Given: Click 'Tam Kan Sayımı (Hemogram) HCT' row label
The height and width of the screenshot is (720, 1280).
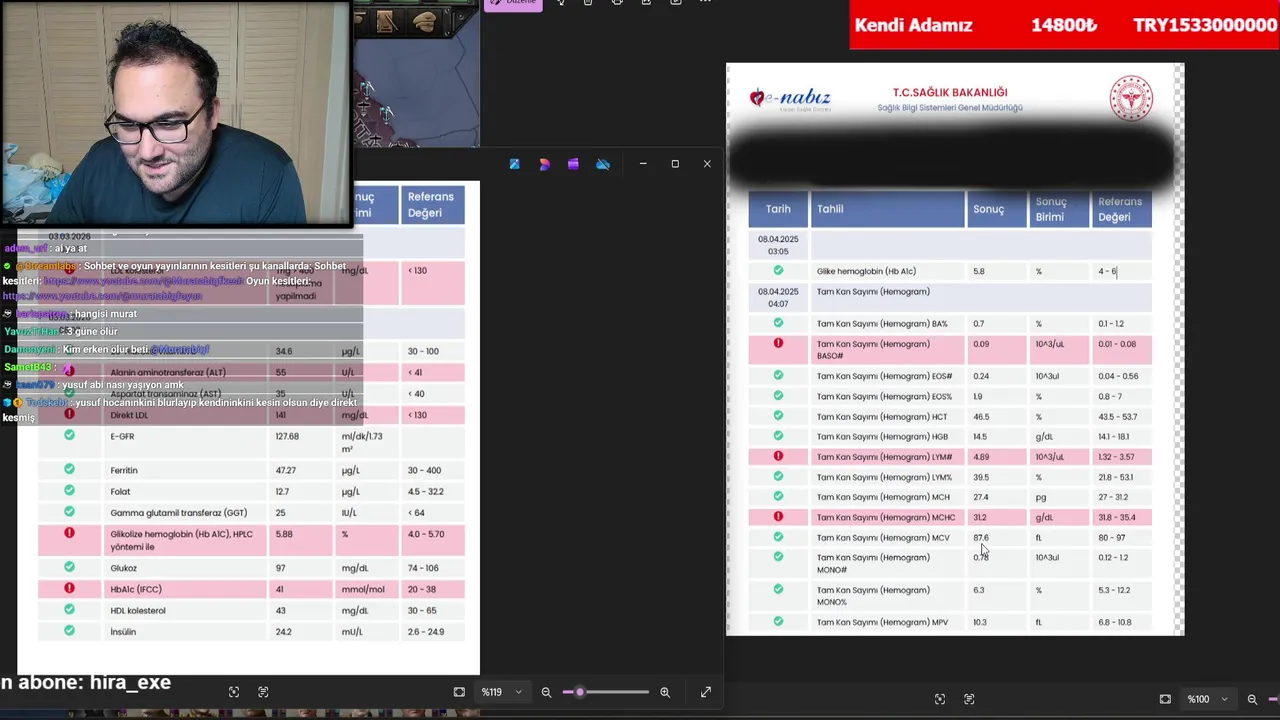Looking at the screenshot, I should pos(882,416).
